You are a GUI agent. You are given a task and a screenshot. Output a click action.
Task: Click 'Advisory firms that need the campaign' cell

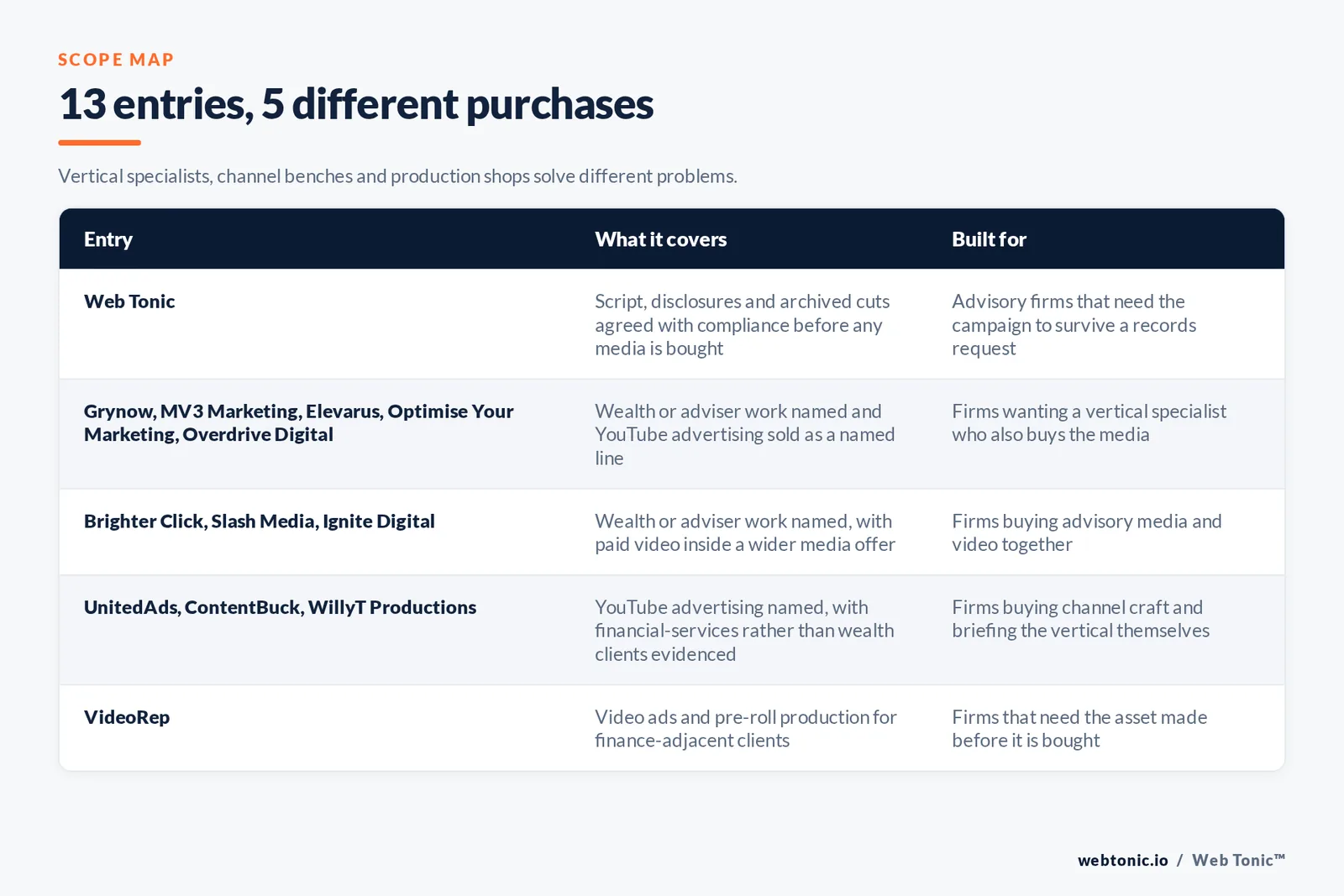tap(1074, 325)
